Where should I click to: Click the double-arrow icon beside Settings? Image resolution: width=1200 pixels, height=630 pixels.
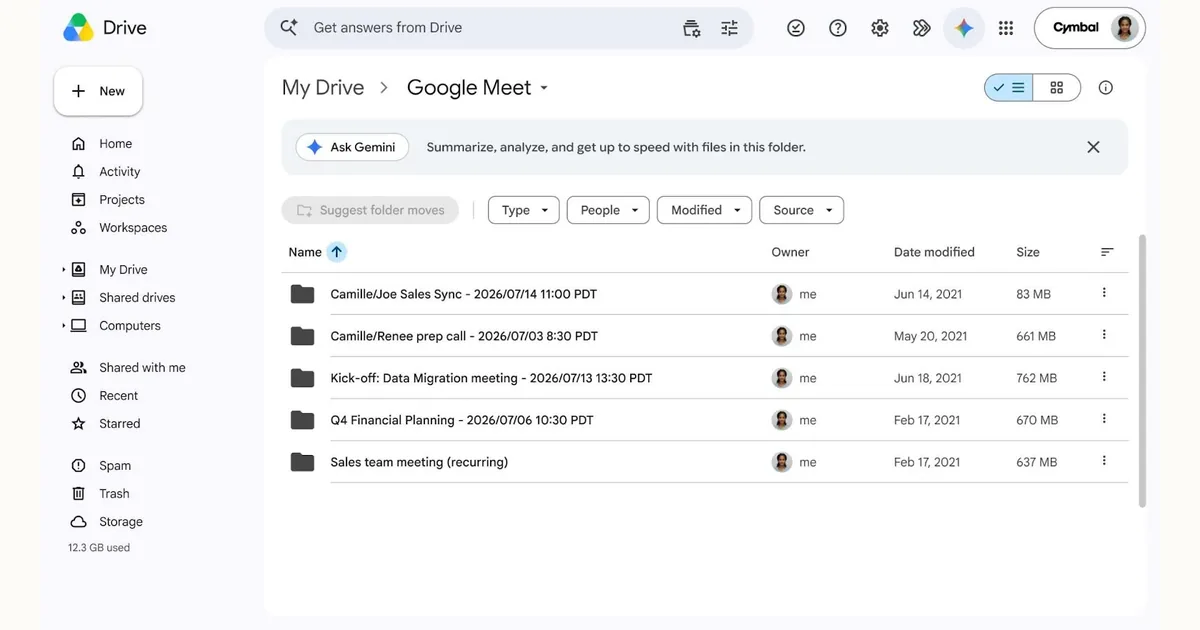tap(922, 28)
